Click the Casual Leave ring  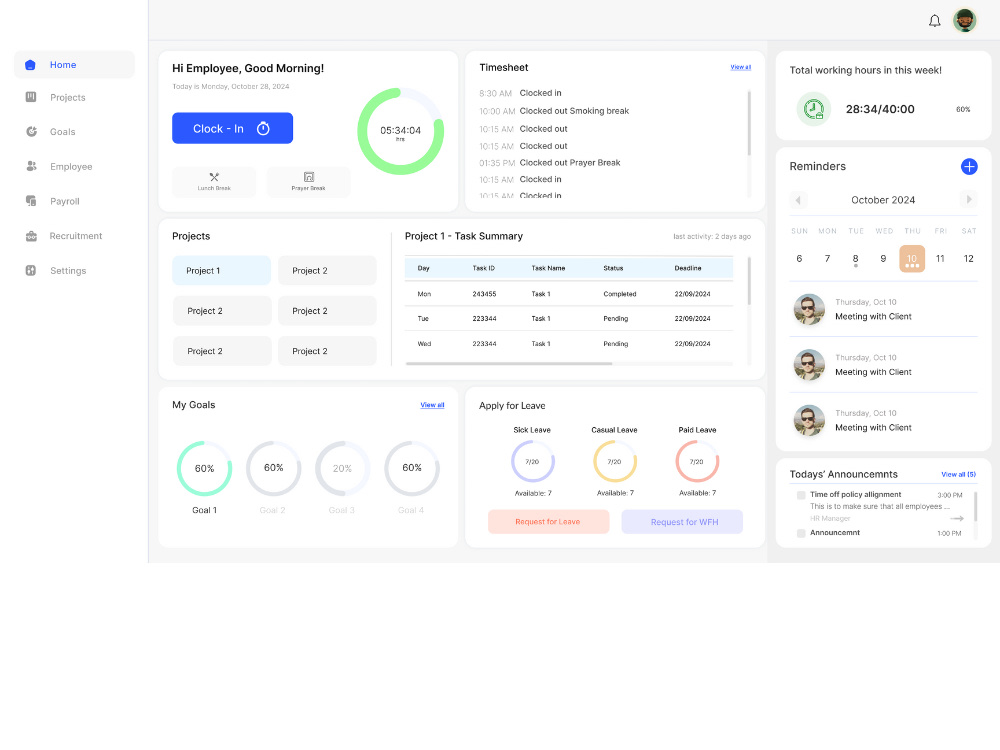(x=615, y=461)
